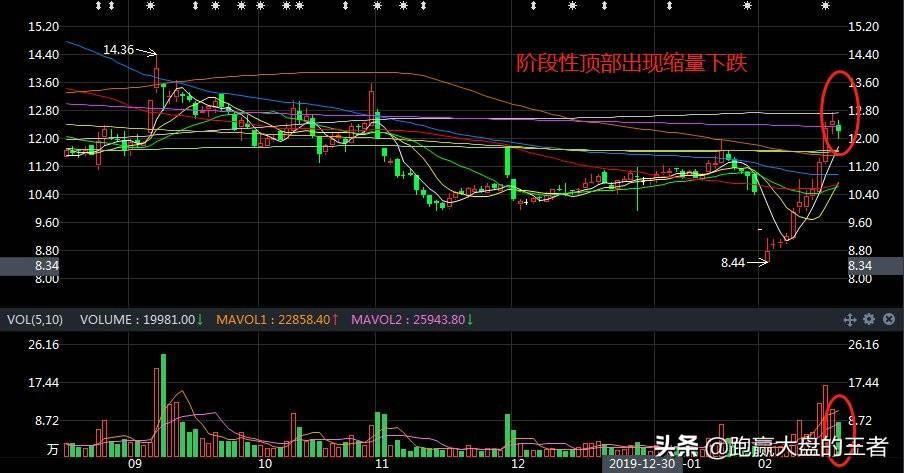Click the leftmost up-down arrow marker on top row
This screenshot has width=904, height=473.
98,6
